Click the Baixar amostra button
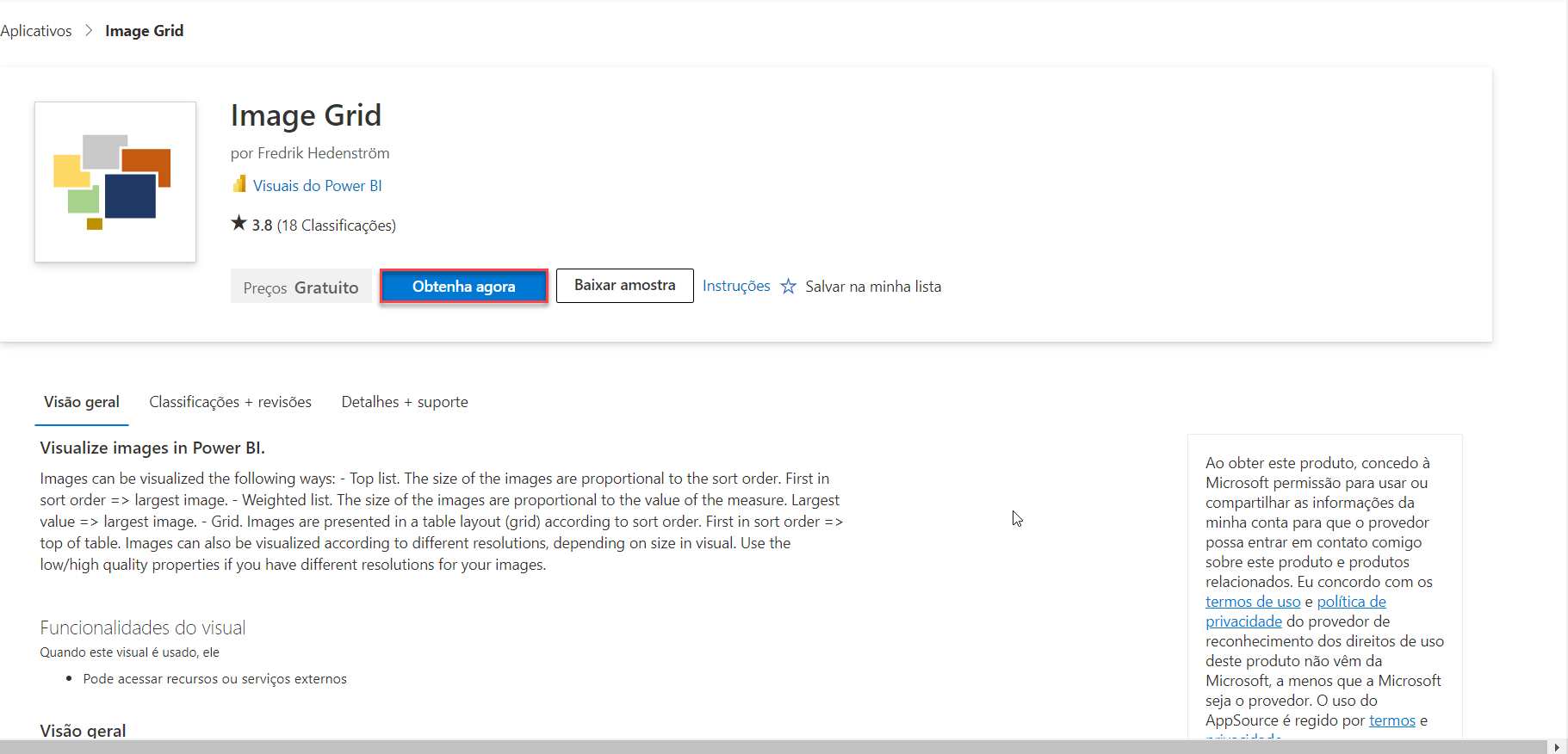Screen dimensions: 1568x754 click(x=625, y=285)
